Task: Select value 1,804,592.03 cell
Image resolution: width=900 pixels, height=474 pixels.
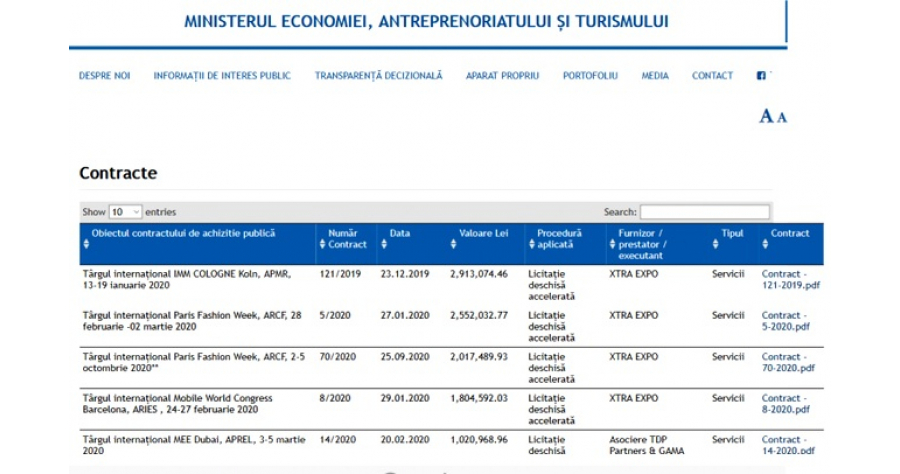Action: (479, 398)
